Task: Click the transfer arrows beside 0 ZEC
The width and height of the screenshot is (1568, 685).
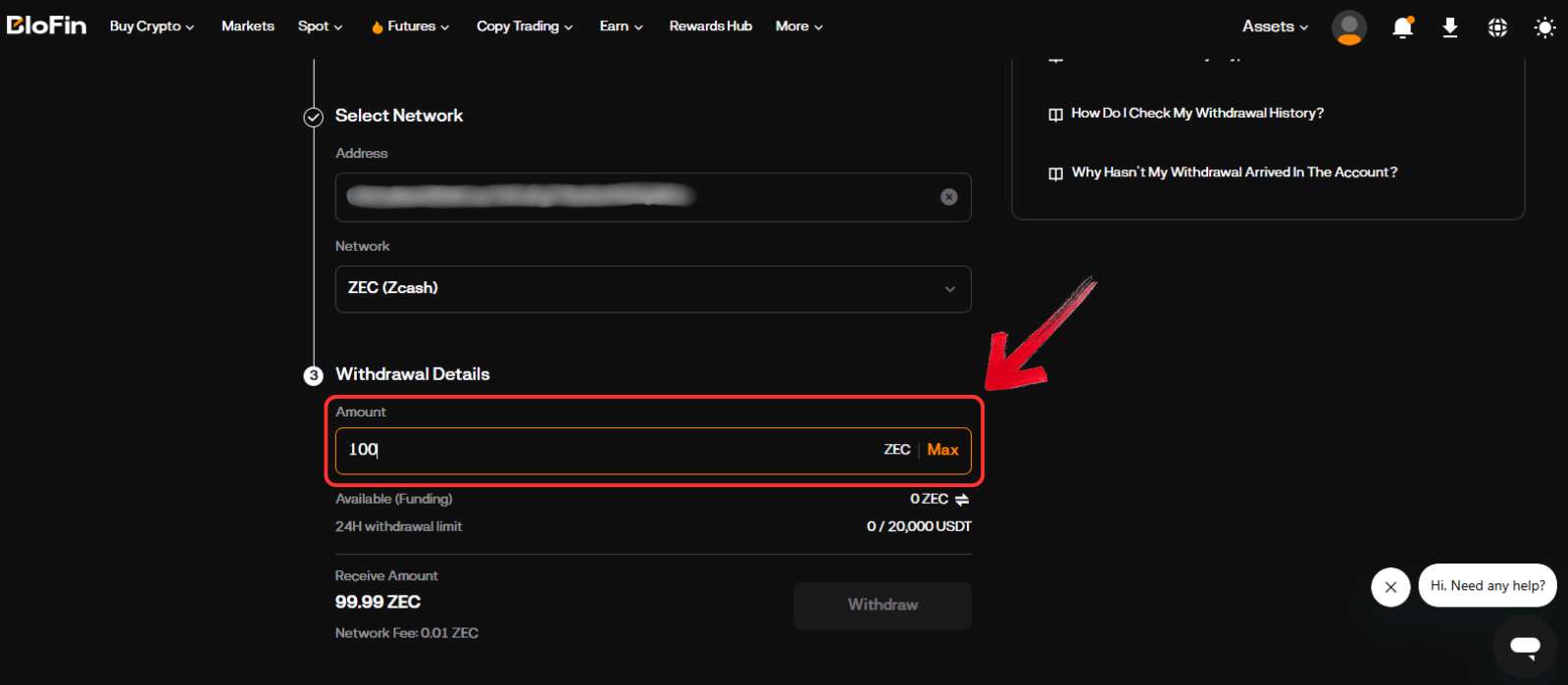Action: pyautogui.click(x=962, y=500)
